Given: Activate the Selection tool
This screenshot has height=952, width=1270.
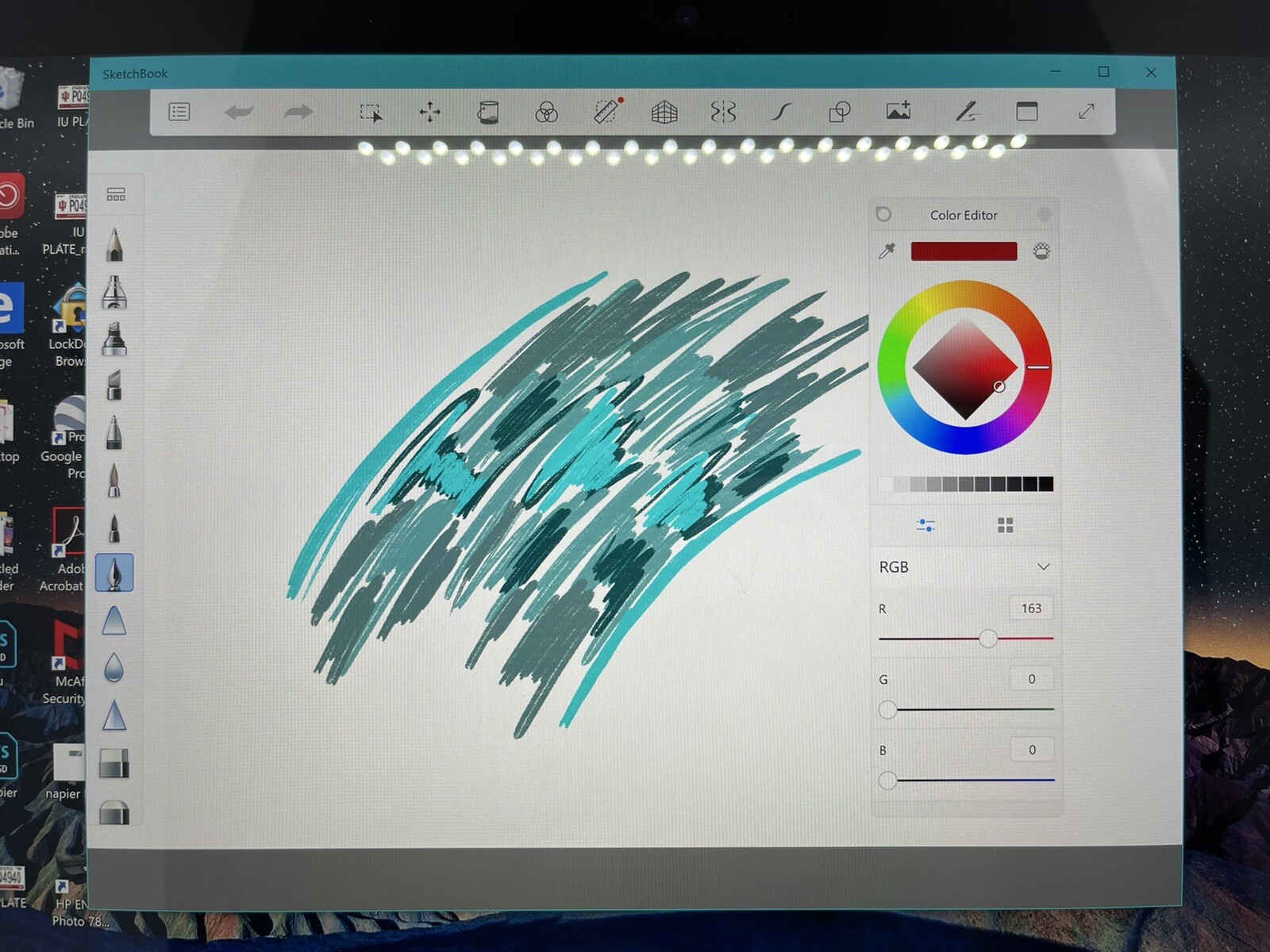Looking at the screenshot, I should pos(371,113).
